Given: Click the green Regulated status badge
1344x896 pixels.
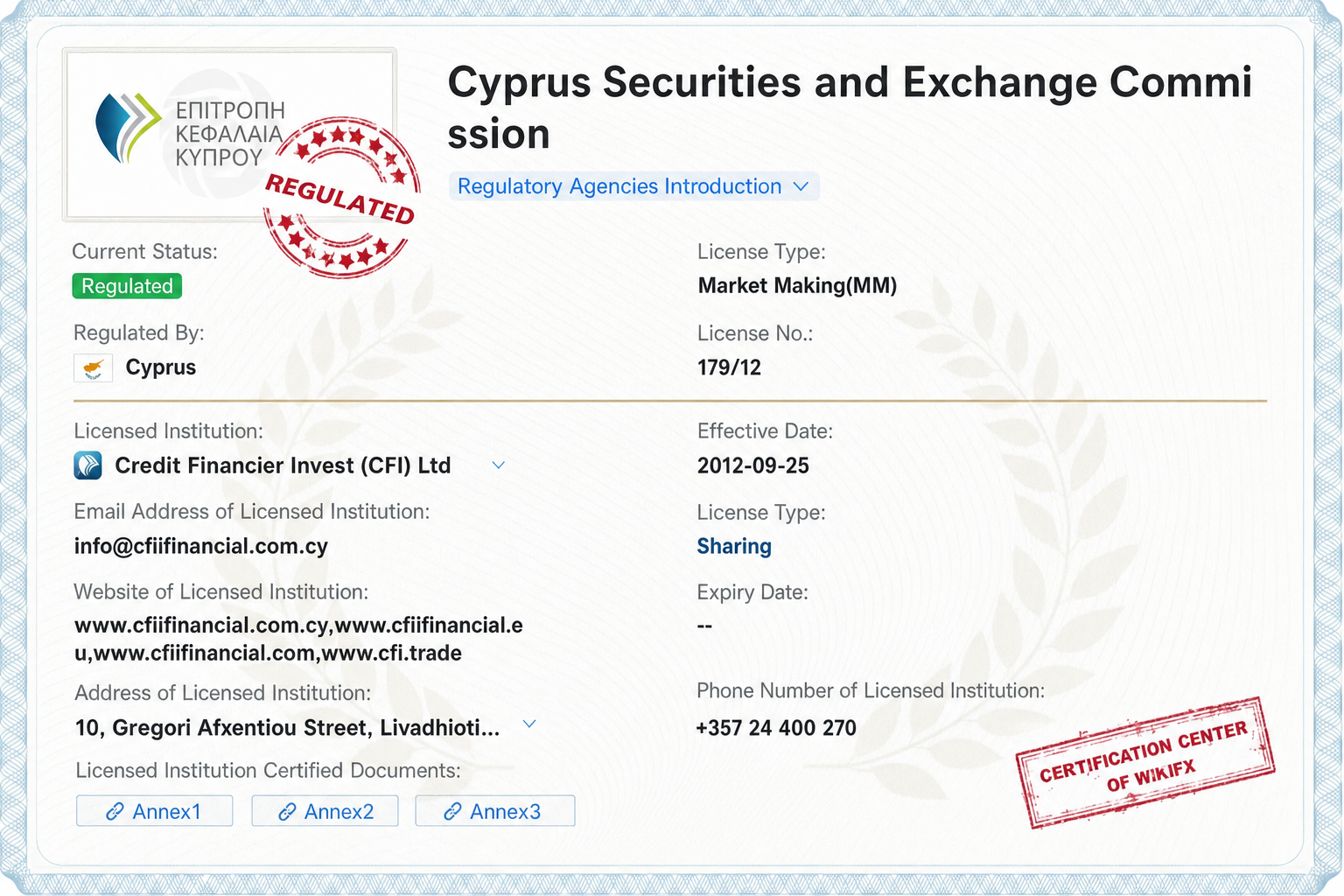Looking at the screenshot, I should (127, 286).
